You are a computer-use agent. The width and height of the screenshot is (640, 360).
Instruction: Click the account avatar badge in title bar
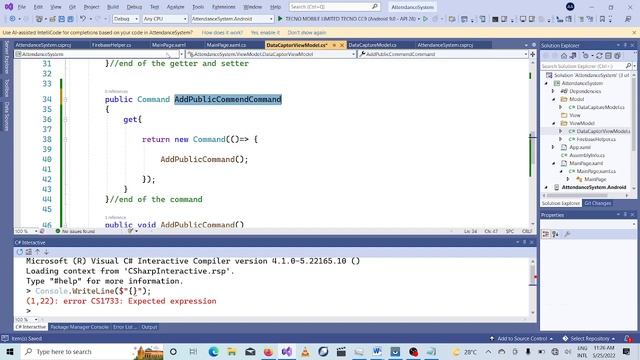[570, 7]
